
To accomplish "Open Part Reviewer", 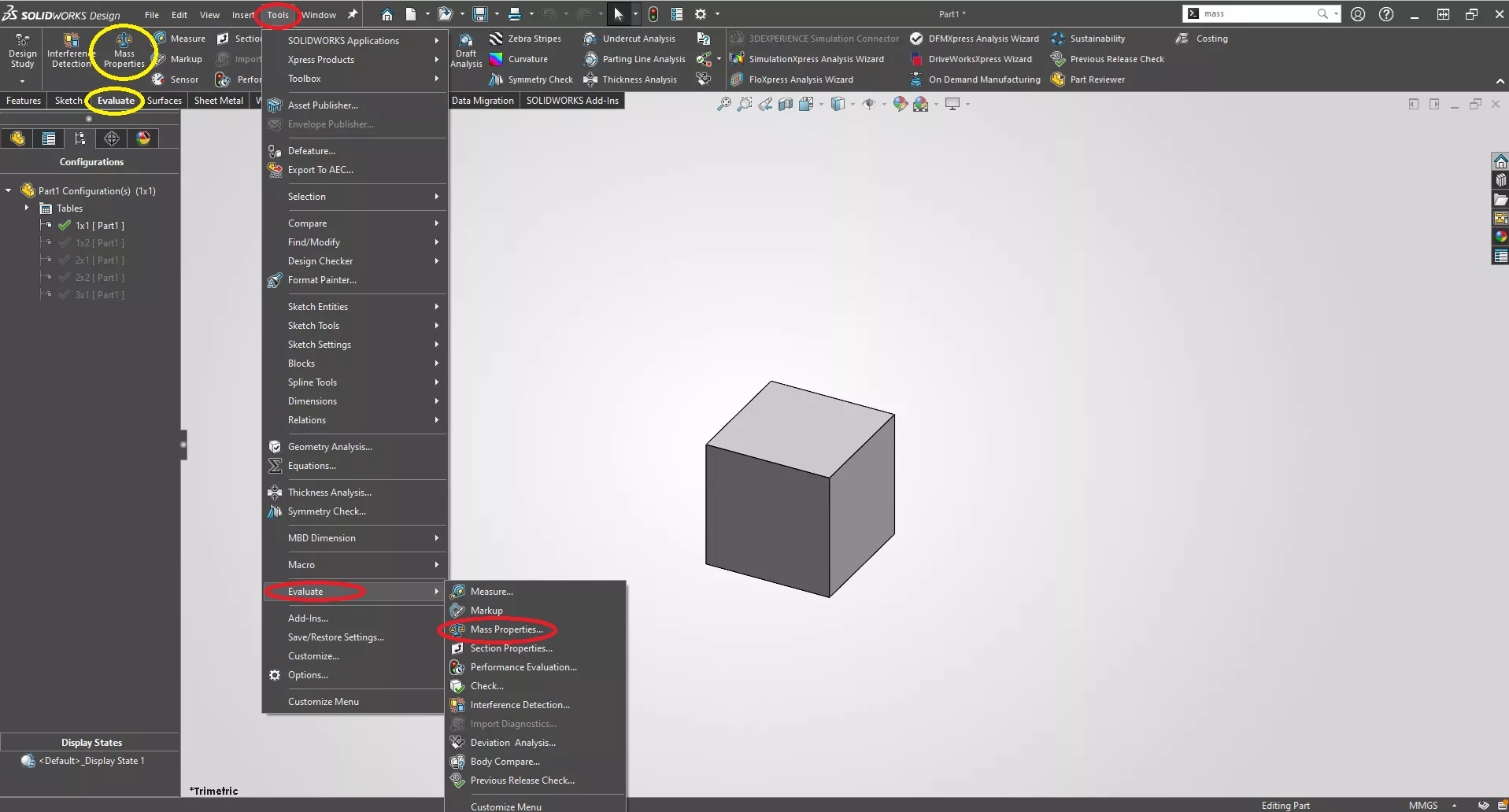I will pos(1088,79).
